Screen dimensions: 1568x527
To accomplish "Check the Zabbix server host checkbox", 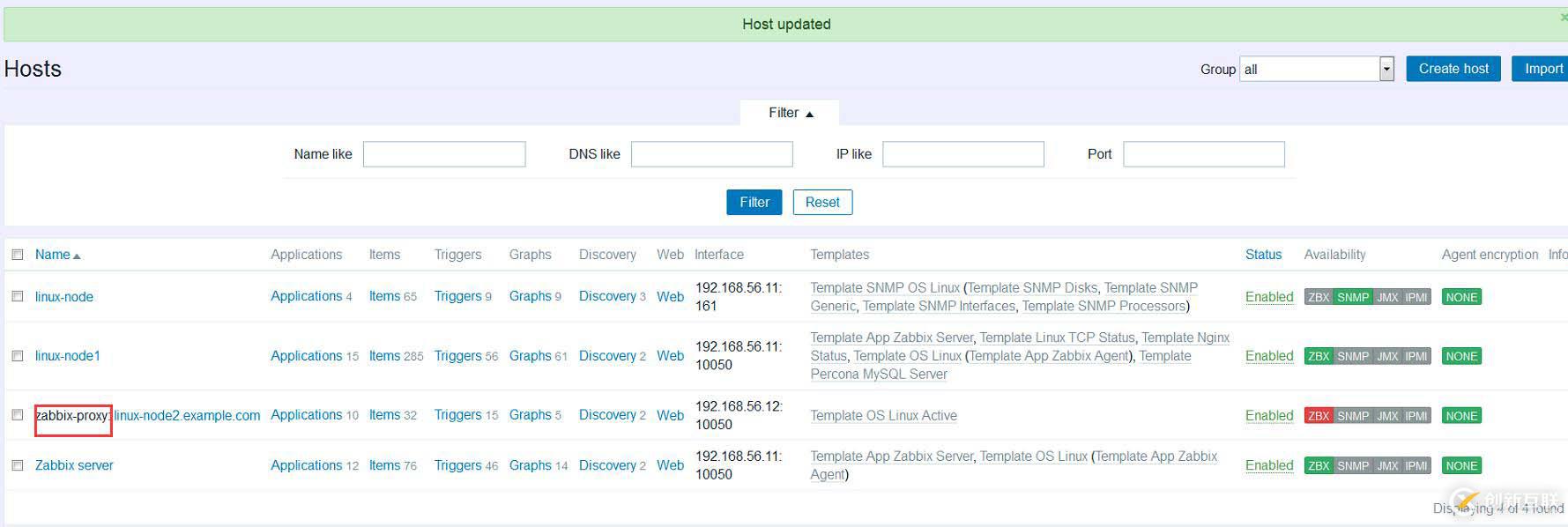I will pyautogui.click(x=18, y=465).
